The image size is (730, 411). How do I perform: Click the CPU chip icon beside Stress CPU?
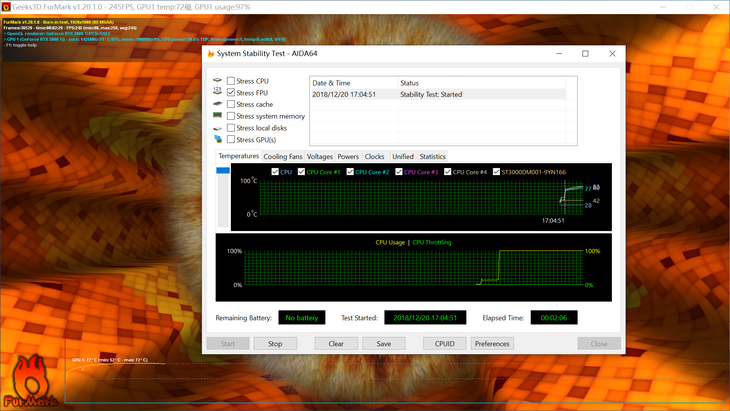click(x=217, y=81)
